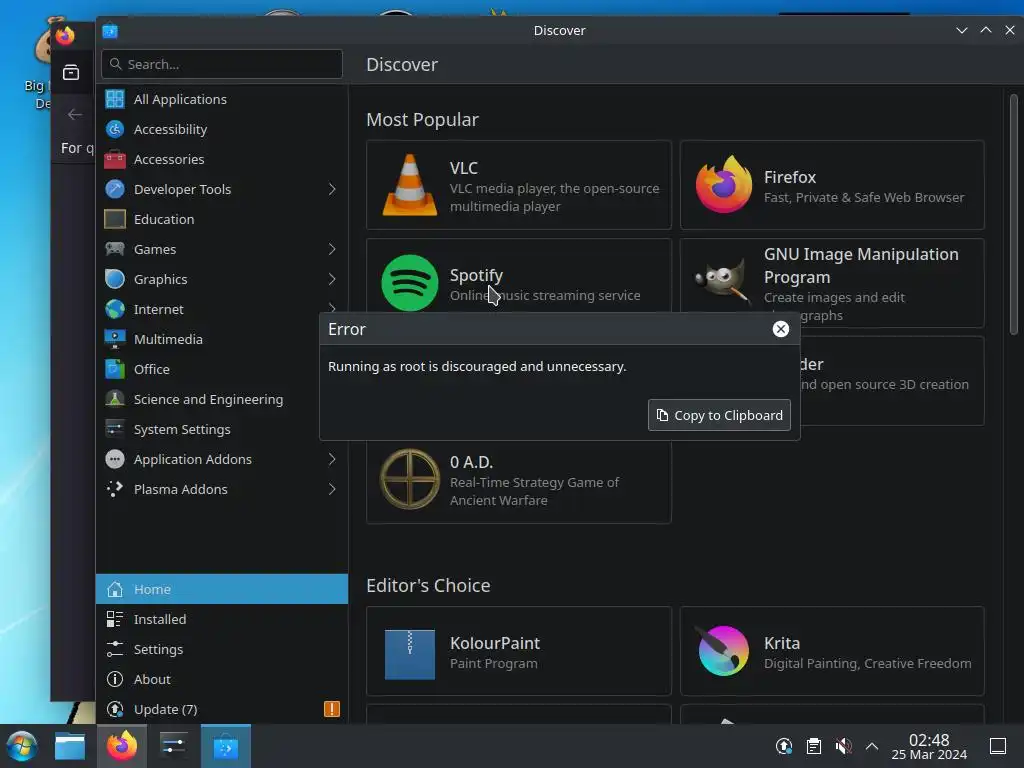This screenshot has height=768, width=1024.
Task: Dismiss the Error dialog with its close icon
Action: click(780, 329)
